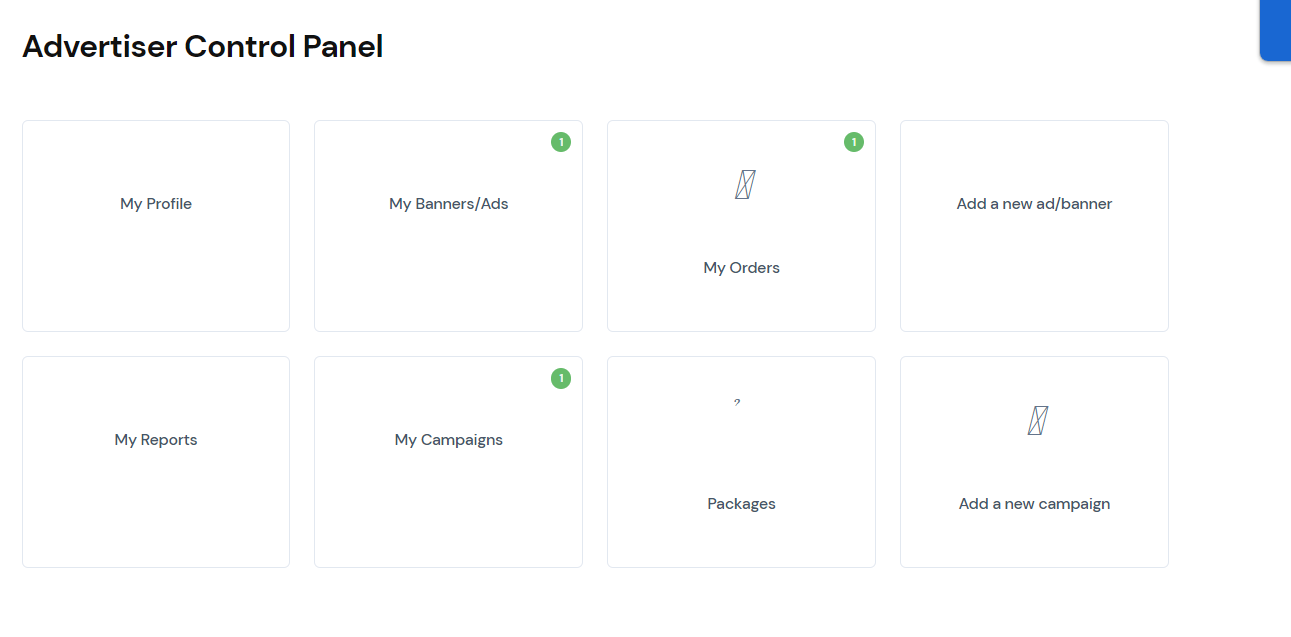Click the "Add a new campaign" text label

tap(1034, 504)
